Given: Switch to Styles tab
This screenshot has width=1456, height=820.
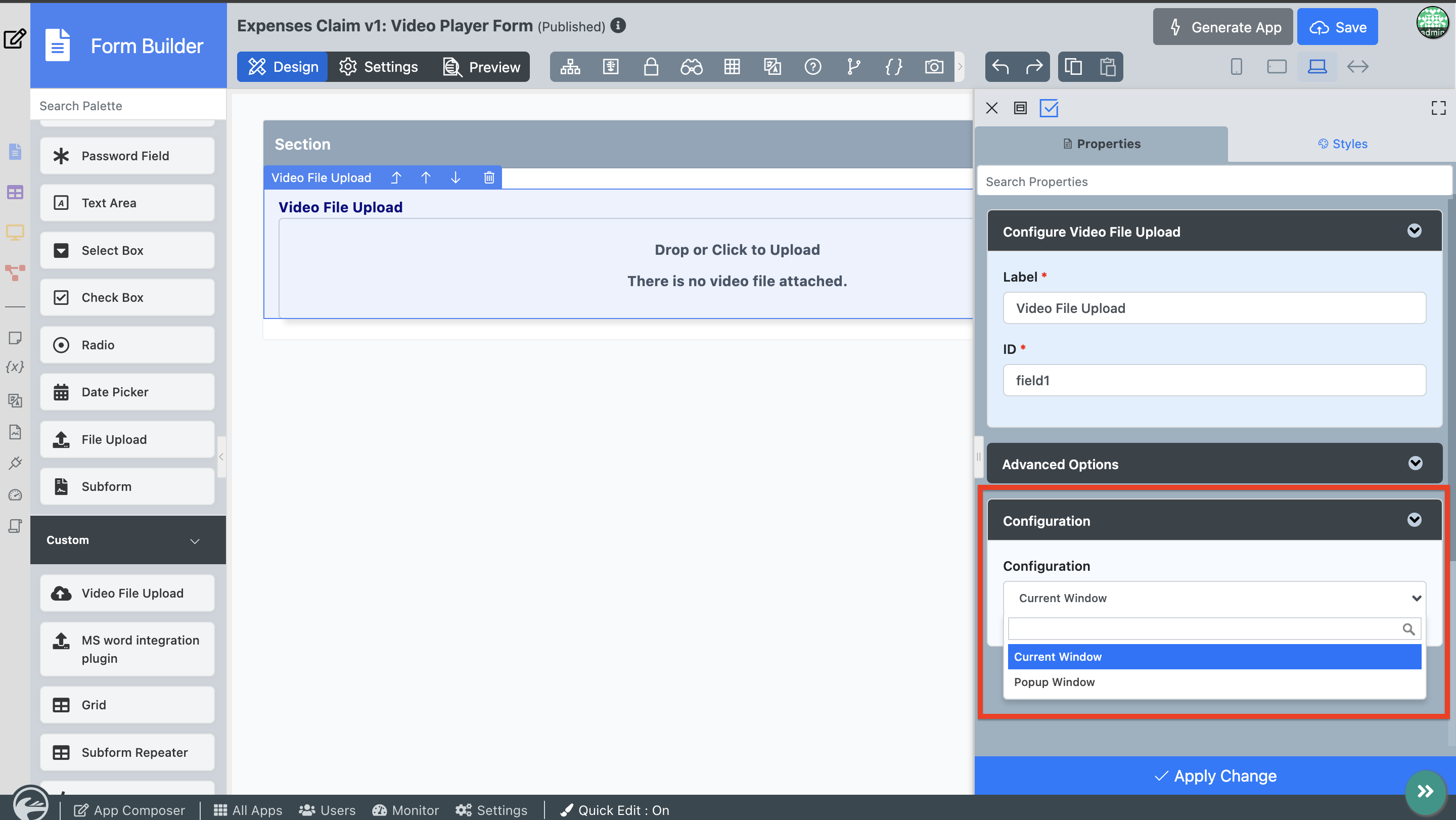Looking at the screenshot, I should 1342,144.
